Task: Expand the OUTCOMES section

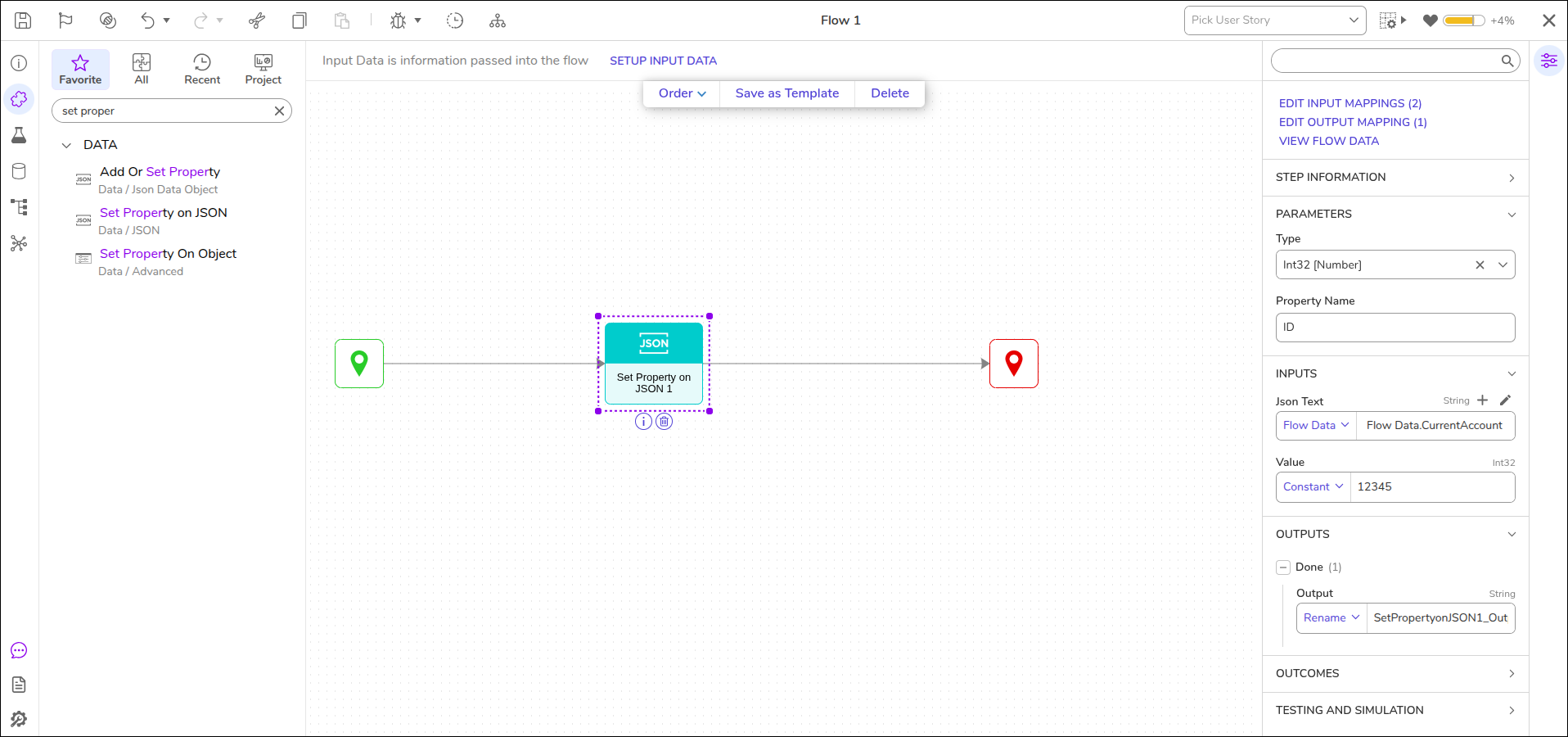Action: pyautogui.click(x=1396, y=674)
